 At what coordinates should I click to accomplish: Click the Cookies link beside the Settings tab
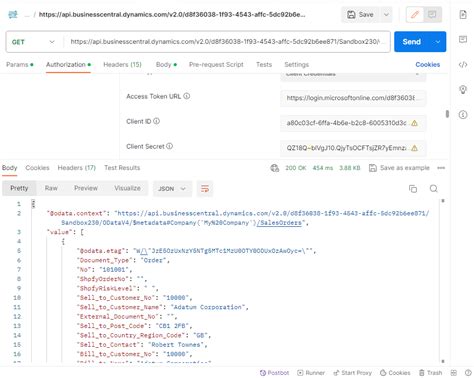click(428, 65)
